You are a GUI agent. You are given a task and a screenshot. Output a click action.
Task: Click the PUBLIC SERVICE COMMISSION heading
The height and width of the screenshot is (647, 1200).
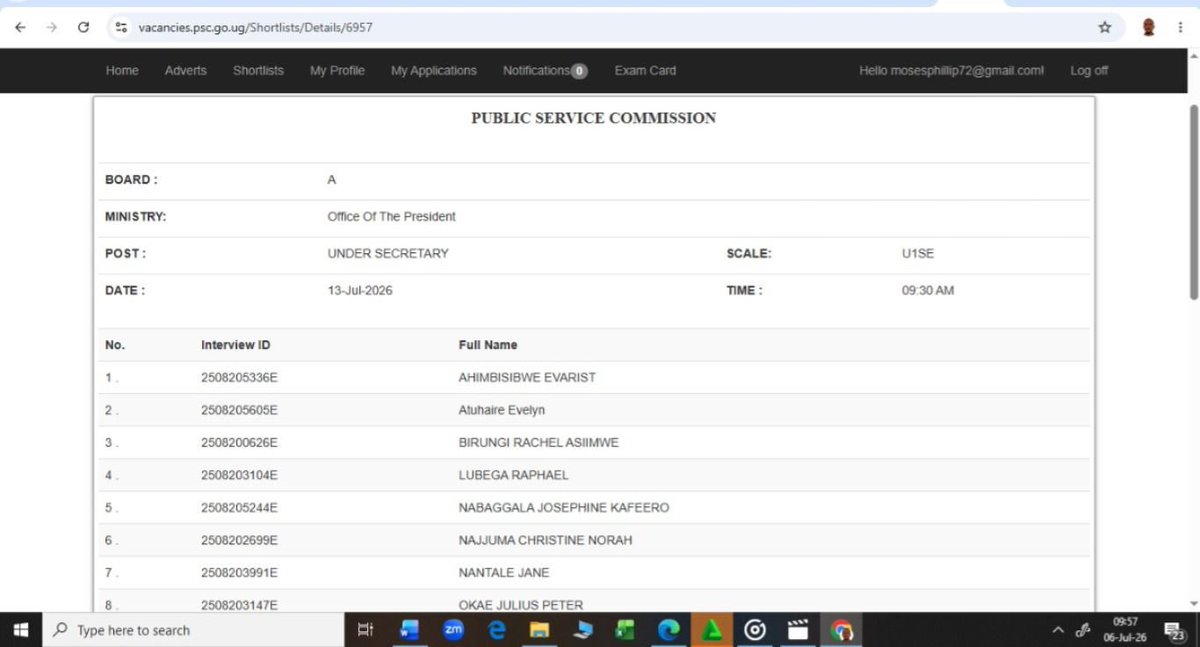pyautogui.click(x=594, y=118)
